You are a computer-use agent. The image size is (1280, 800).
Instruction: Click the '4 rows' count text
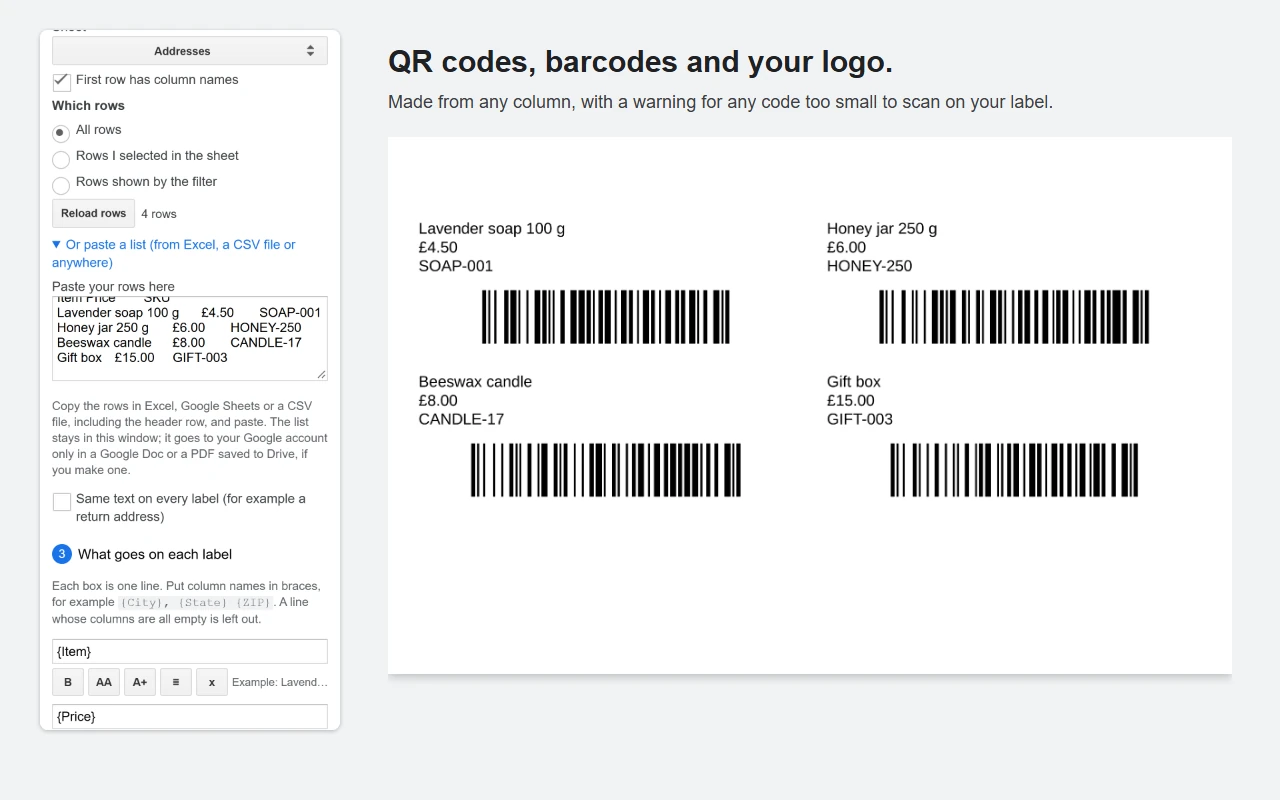(x=159, y=214)
